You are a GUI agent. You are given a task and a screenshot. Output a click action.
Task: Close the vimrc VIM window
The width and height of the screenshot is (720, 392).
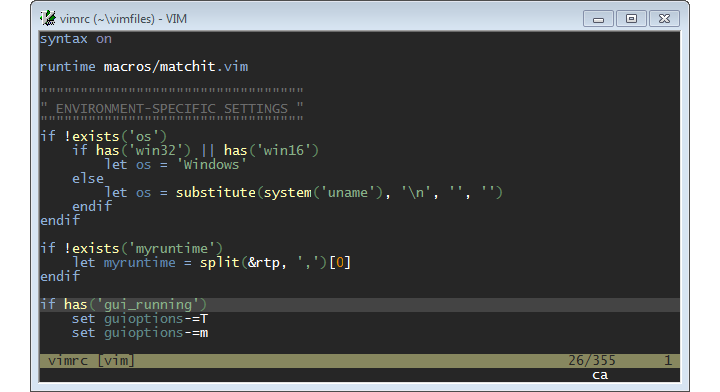[x=664, y=19]
